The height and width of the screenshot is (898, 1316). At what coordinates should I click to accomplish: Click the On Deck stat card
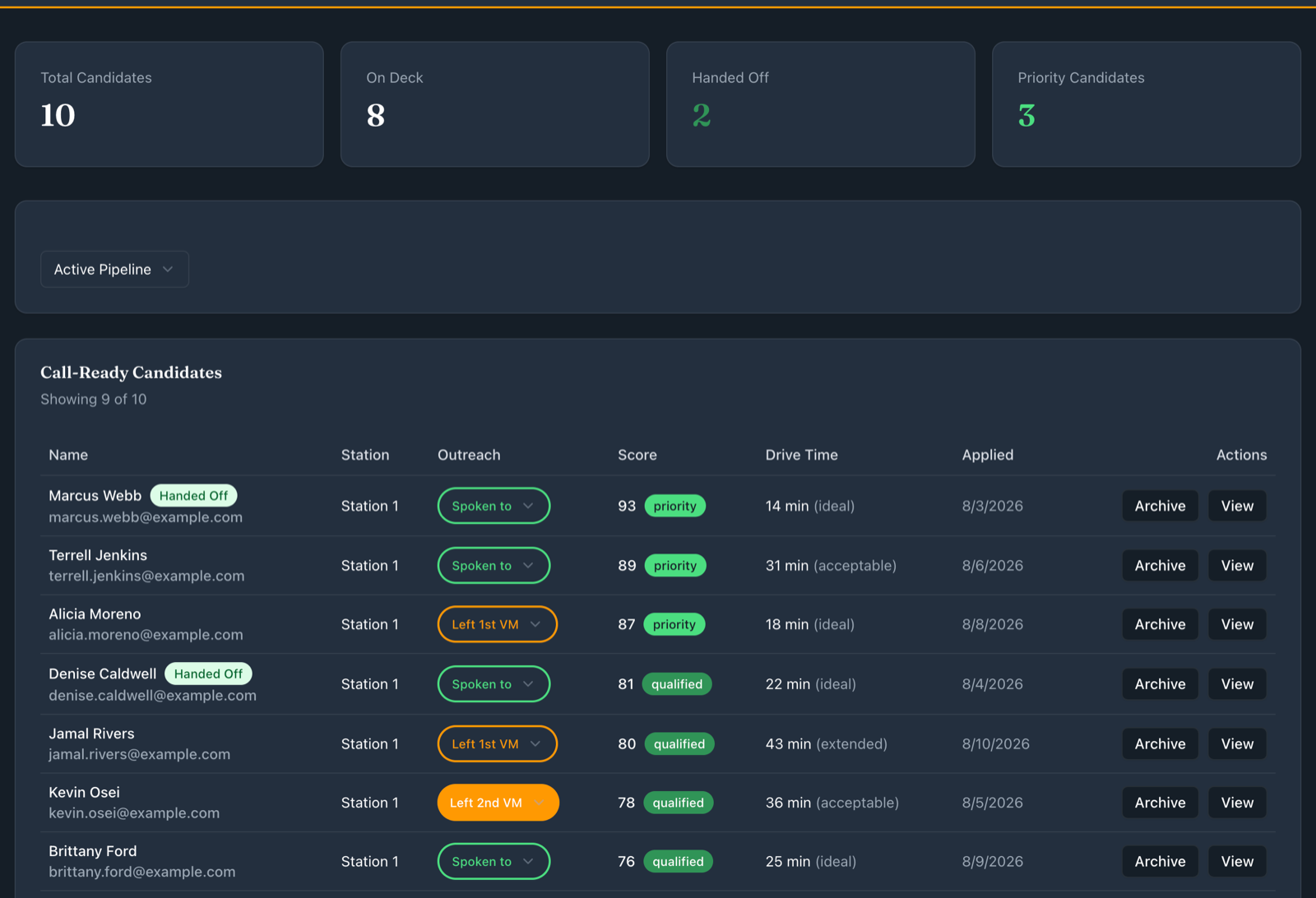(x=494, y=104)
